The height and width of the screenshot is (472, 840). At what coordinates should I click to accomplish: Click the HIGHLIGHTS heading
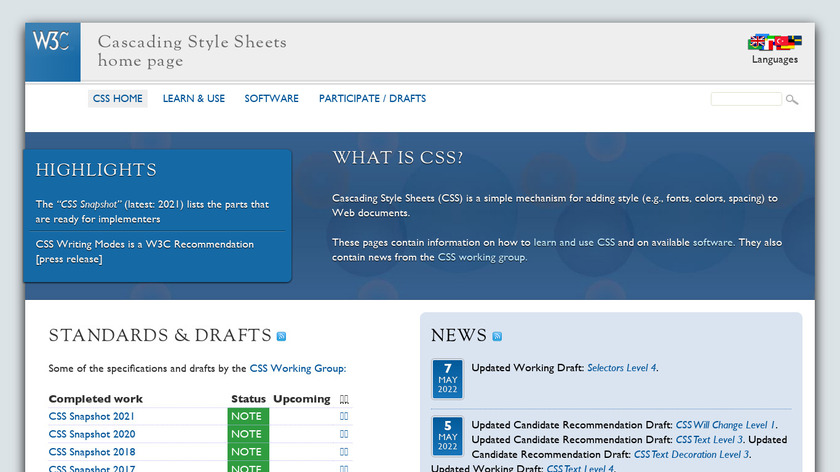pos(96,170)
